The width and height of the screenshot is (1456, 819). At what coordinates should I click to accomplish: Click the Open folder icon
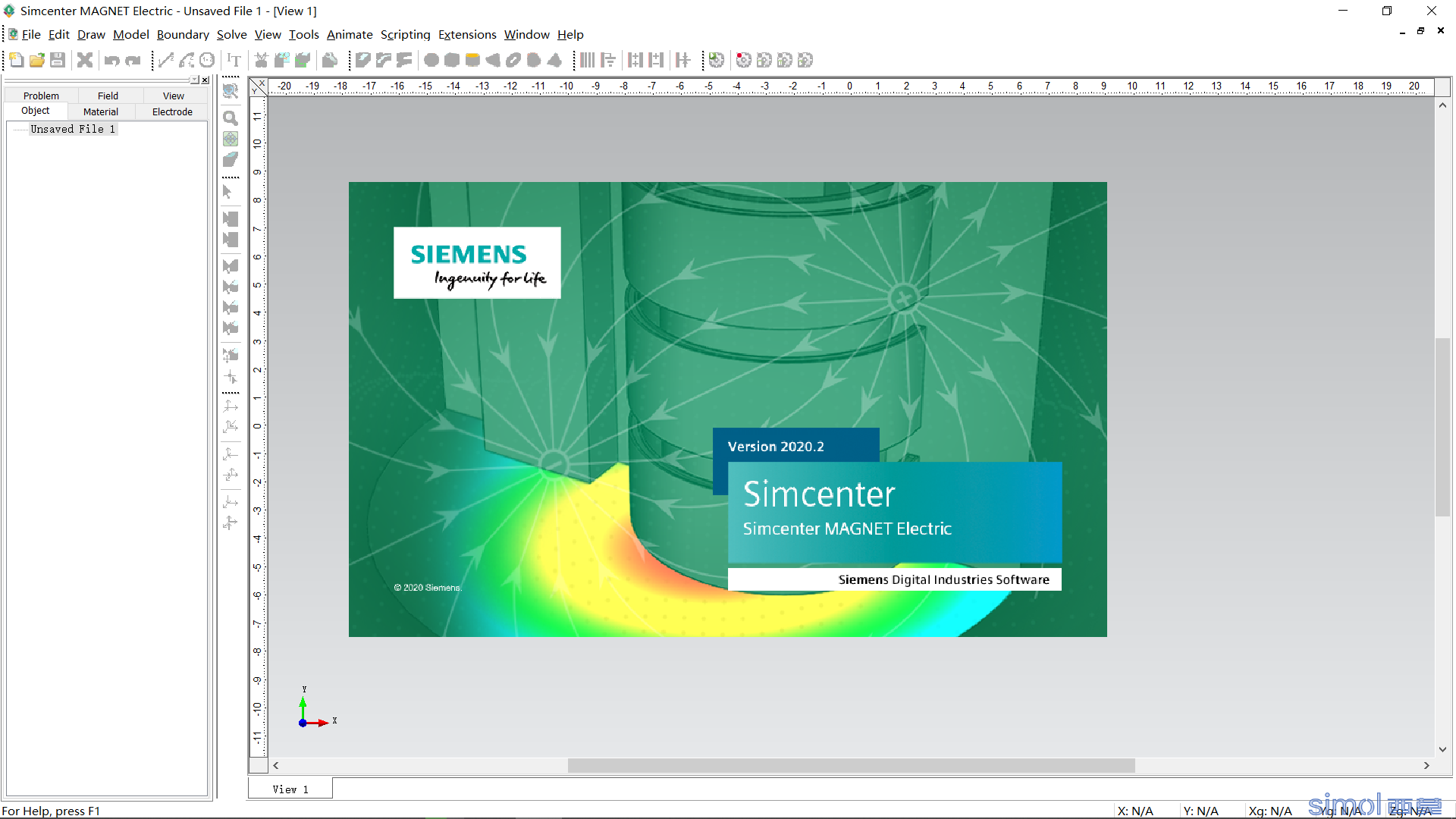pyautogui.click(x=37, y=60)
